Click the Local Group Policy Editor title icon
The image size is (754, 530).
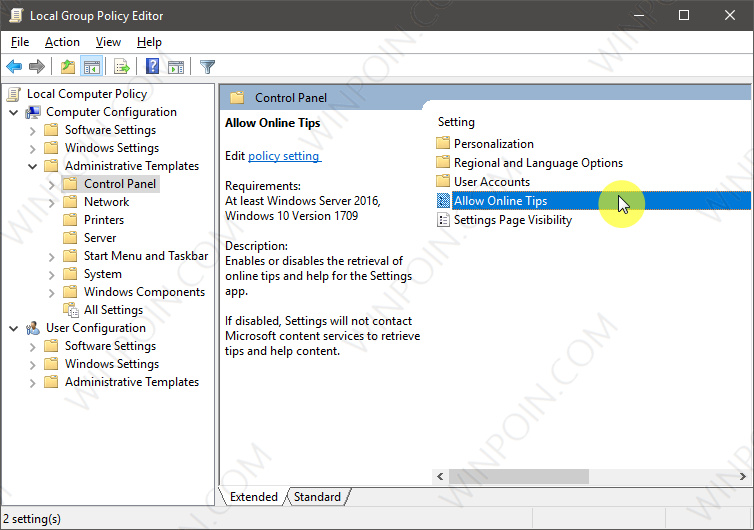click(16, 15)
